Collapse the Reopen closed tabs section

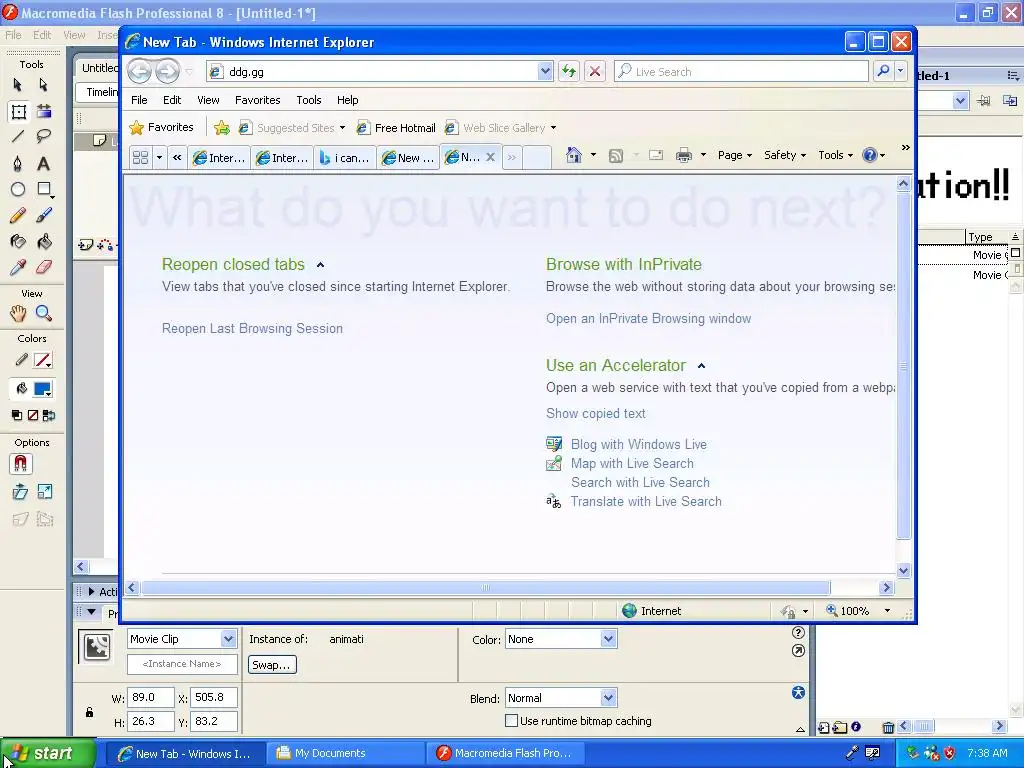320,265
